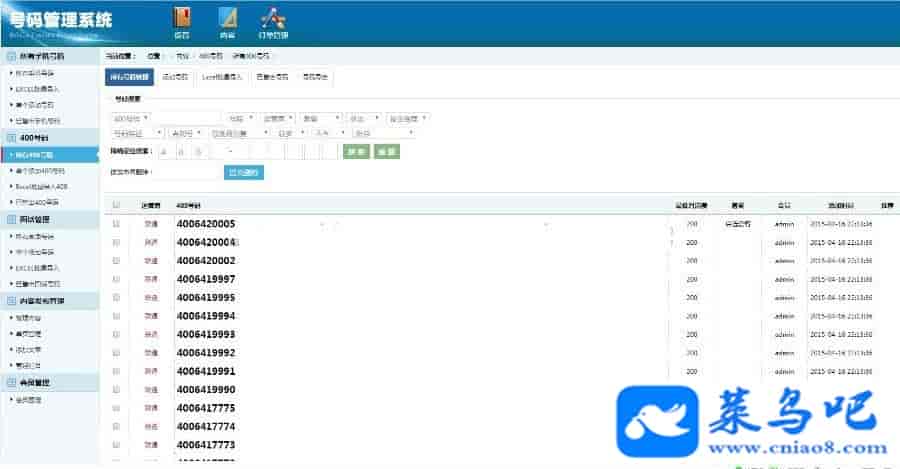The width and height of the screenshot is (900, 469).
Task: Click the grid icon of bottom sidebar section
Action: point(11,382)
